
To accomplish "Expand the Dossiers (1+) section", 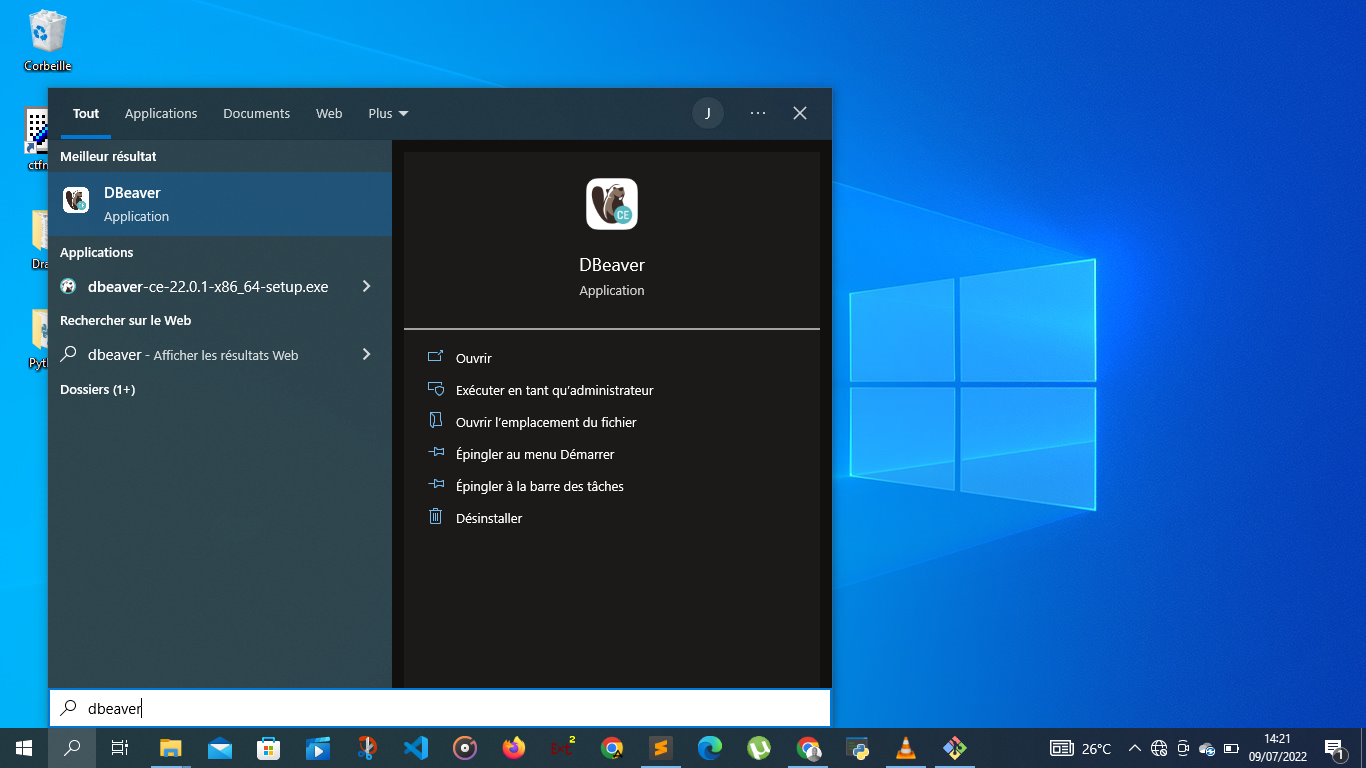I will tap(97, 389).
